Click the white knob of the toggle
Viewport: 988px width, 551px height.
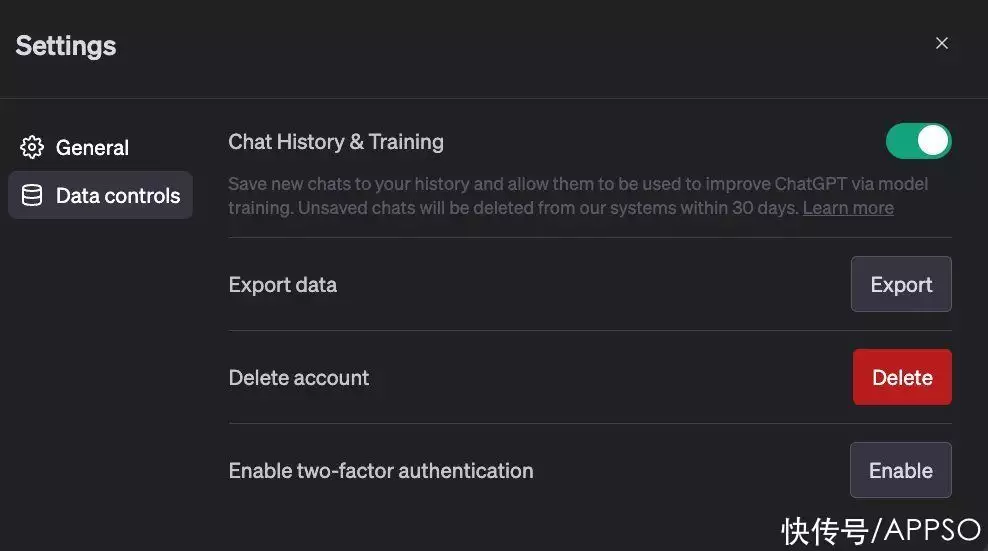(x=932, y=141)
